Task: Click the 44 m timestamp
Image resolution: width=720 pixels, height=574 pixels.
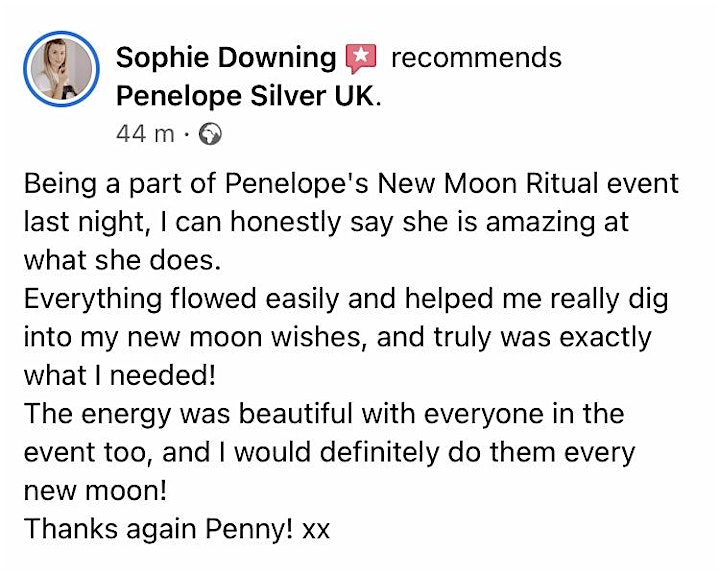Action: (x=145, y=134)
